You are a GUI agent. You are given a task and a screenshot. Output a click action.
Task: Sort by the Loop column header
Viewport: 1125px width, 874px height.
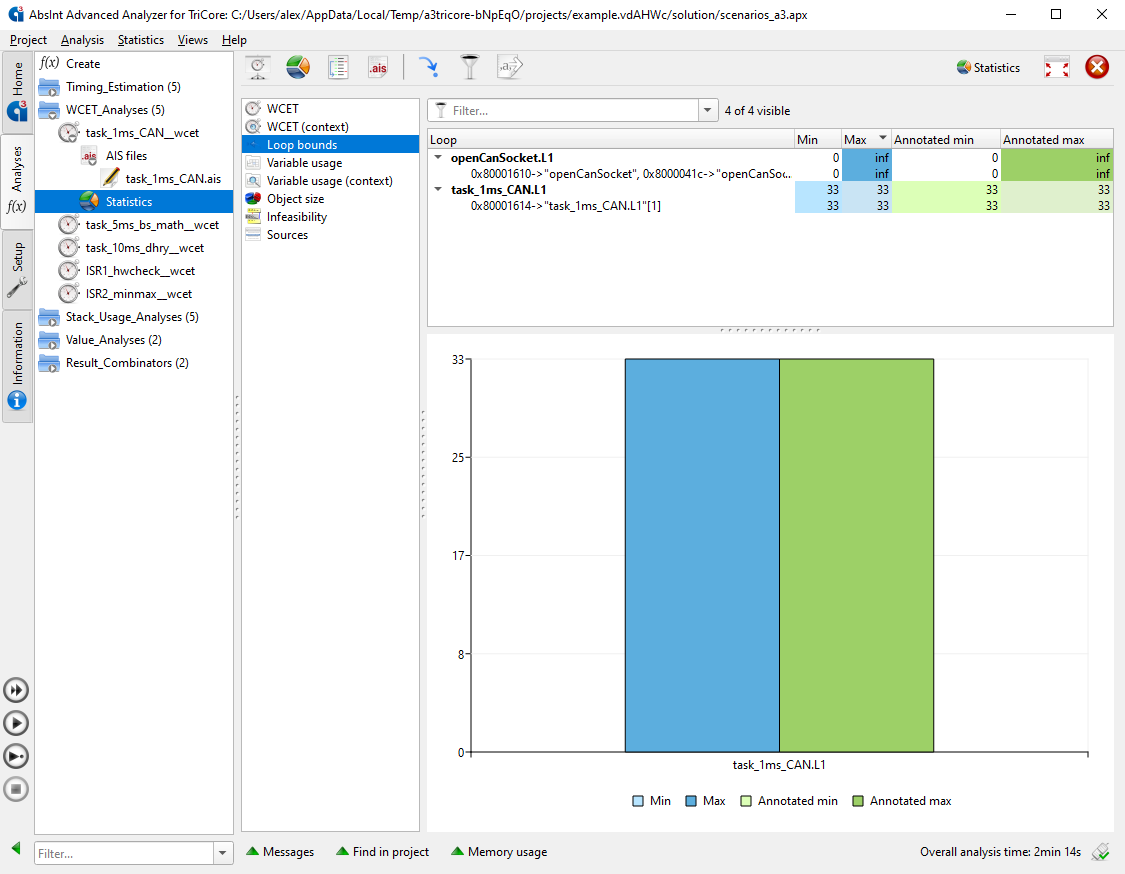coord(611,139)
